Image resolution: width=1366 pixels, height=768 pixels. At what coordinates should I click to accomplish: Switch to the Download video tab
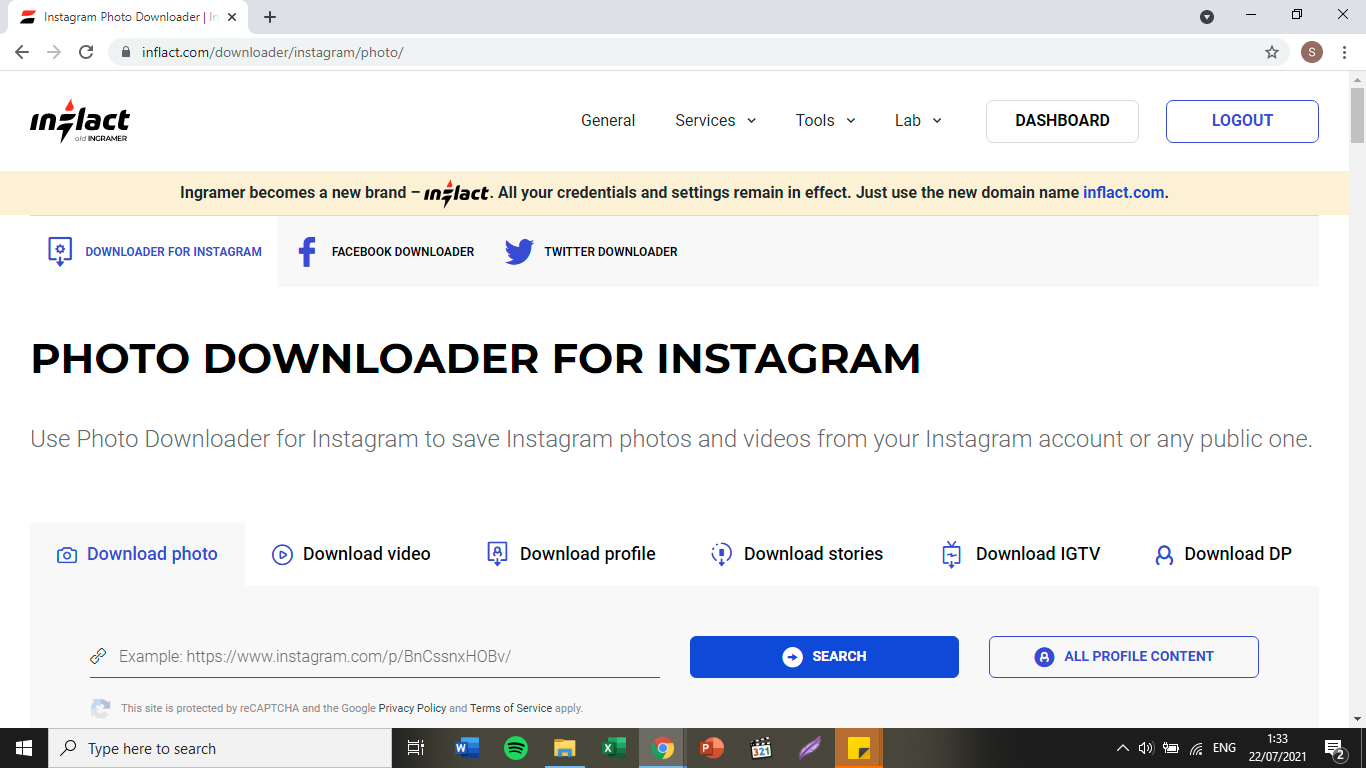(x=351, y=554)
